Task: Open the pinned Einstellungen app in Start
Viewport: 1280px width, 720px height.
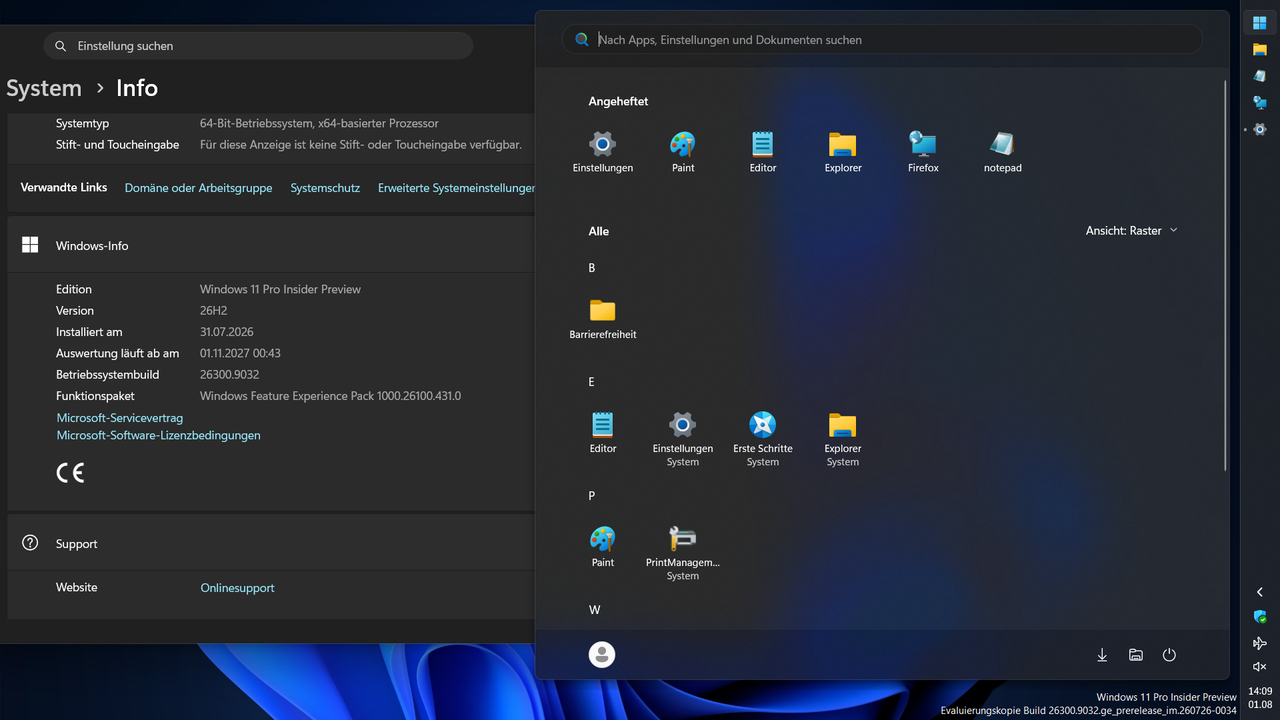Action: tap(603, 153)
